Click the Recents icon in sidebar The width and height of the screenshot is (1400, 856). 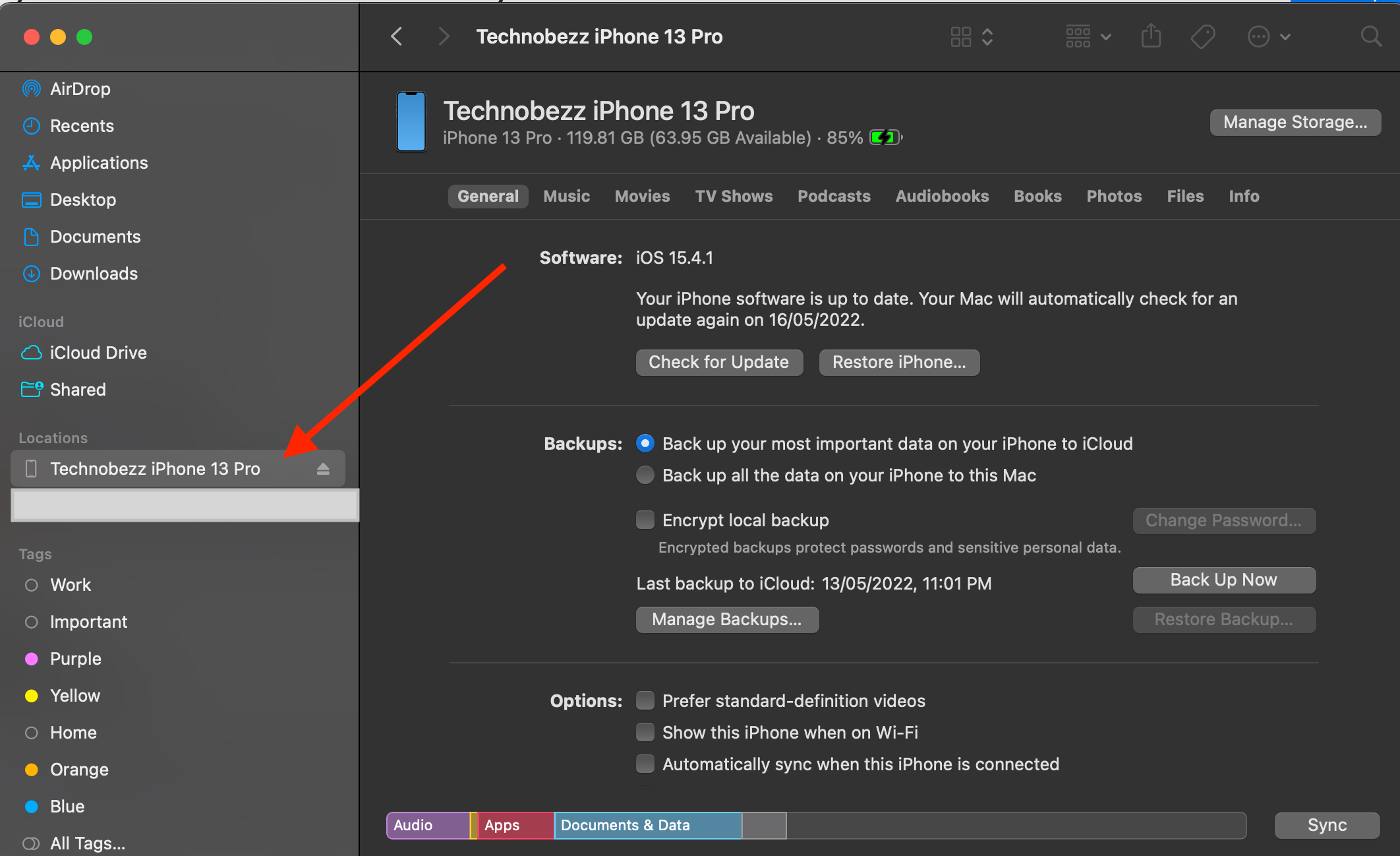click(31, 125)
